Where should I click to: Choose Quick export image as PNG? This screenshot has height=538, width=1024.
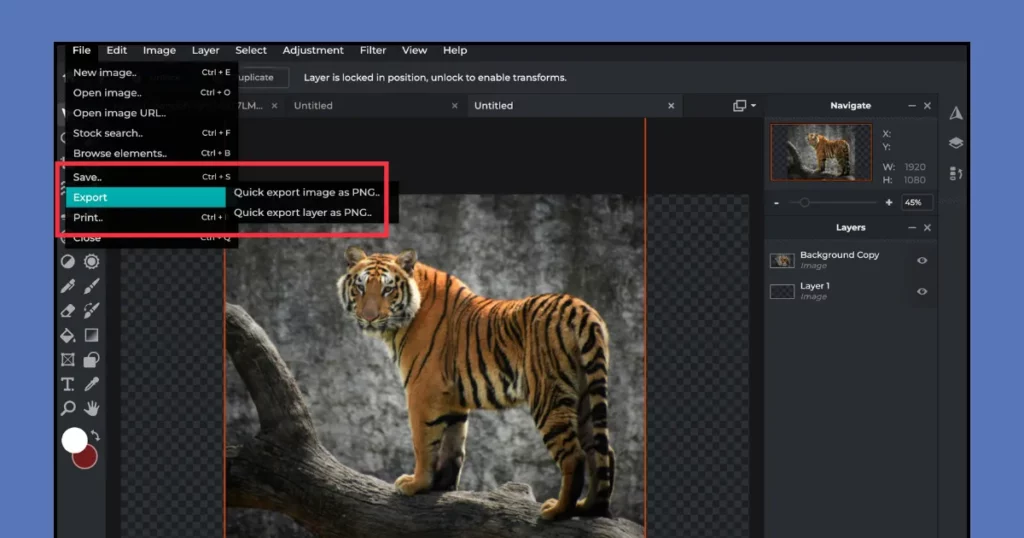point(306,193)
